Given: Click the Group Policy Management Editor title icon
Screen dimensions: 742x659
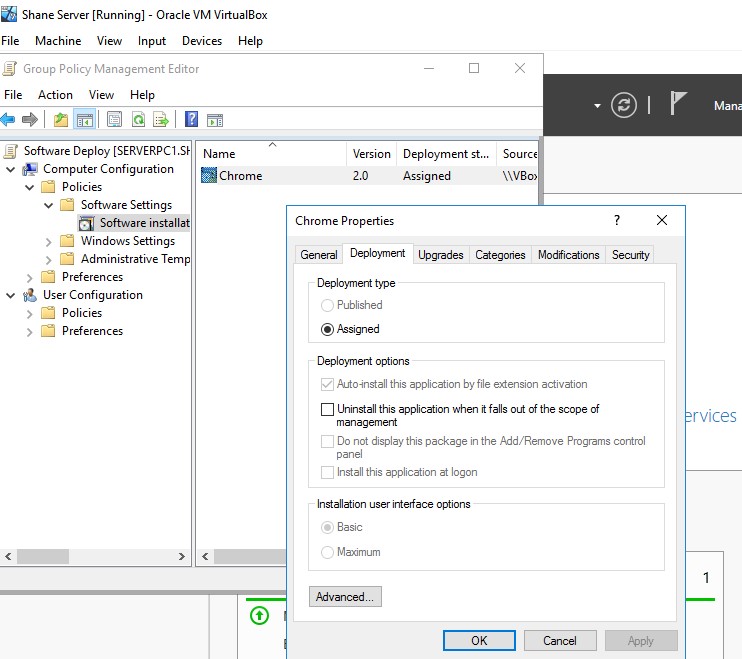Looking at the screenshot, I should (10, 69).
